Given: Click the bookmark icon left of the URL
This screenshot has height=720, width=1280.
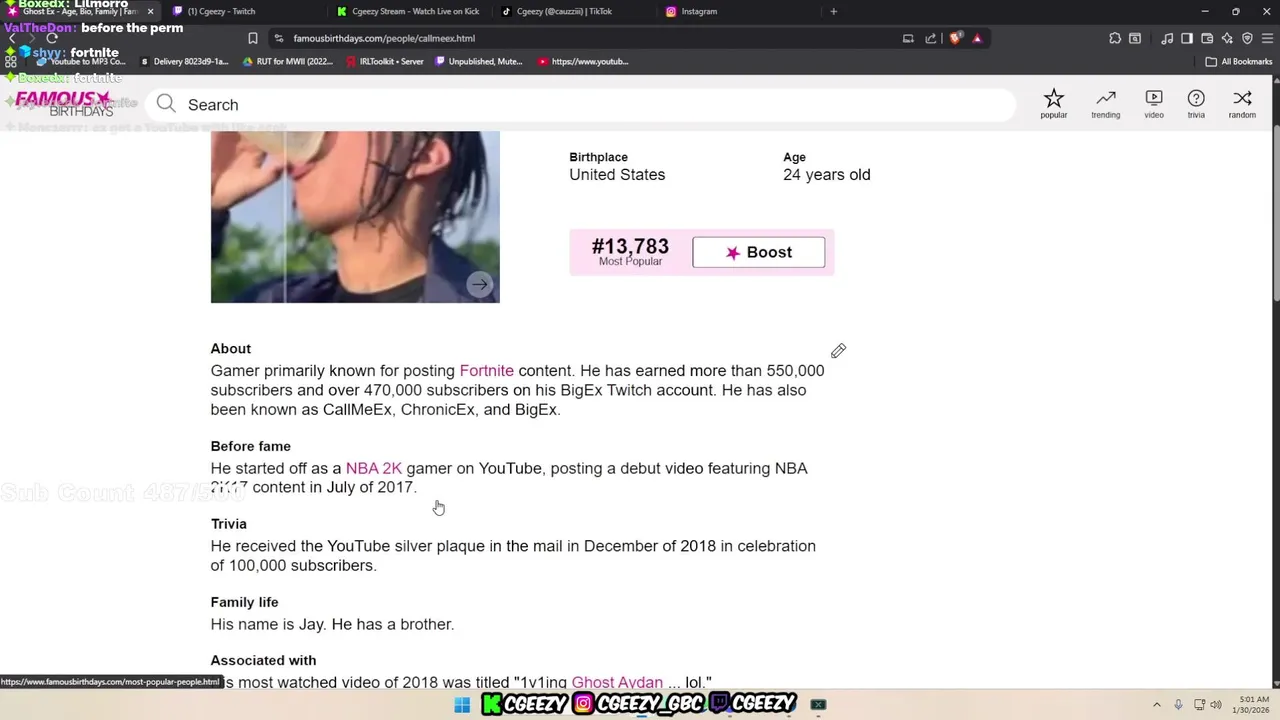Looking at the screenshot, I should pos(253,38).
